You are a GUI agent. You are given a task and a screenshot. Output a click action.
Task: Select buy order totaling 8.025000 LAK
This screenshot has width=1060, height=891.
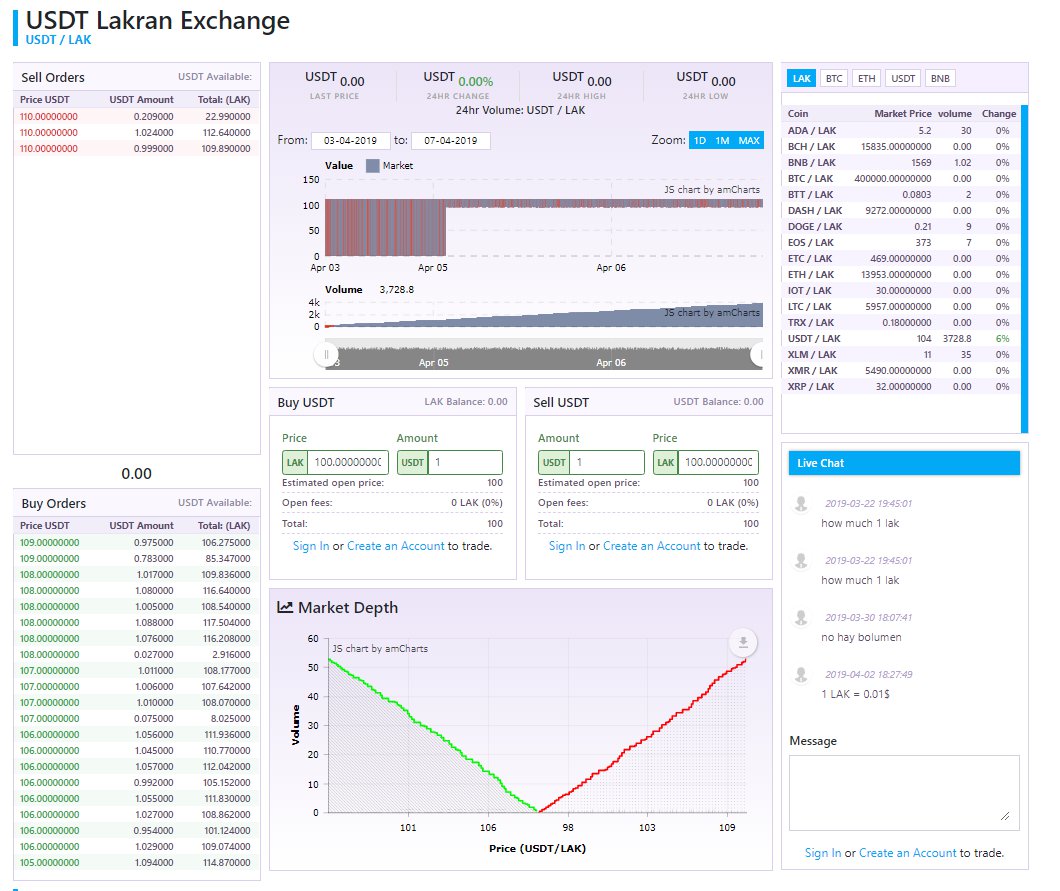point(137,719)
